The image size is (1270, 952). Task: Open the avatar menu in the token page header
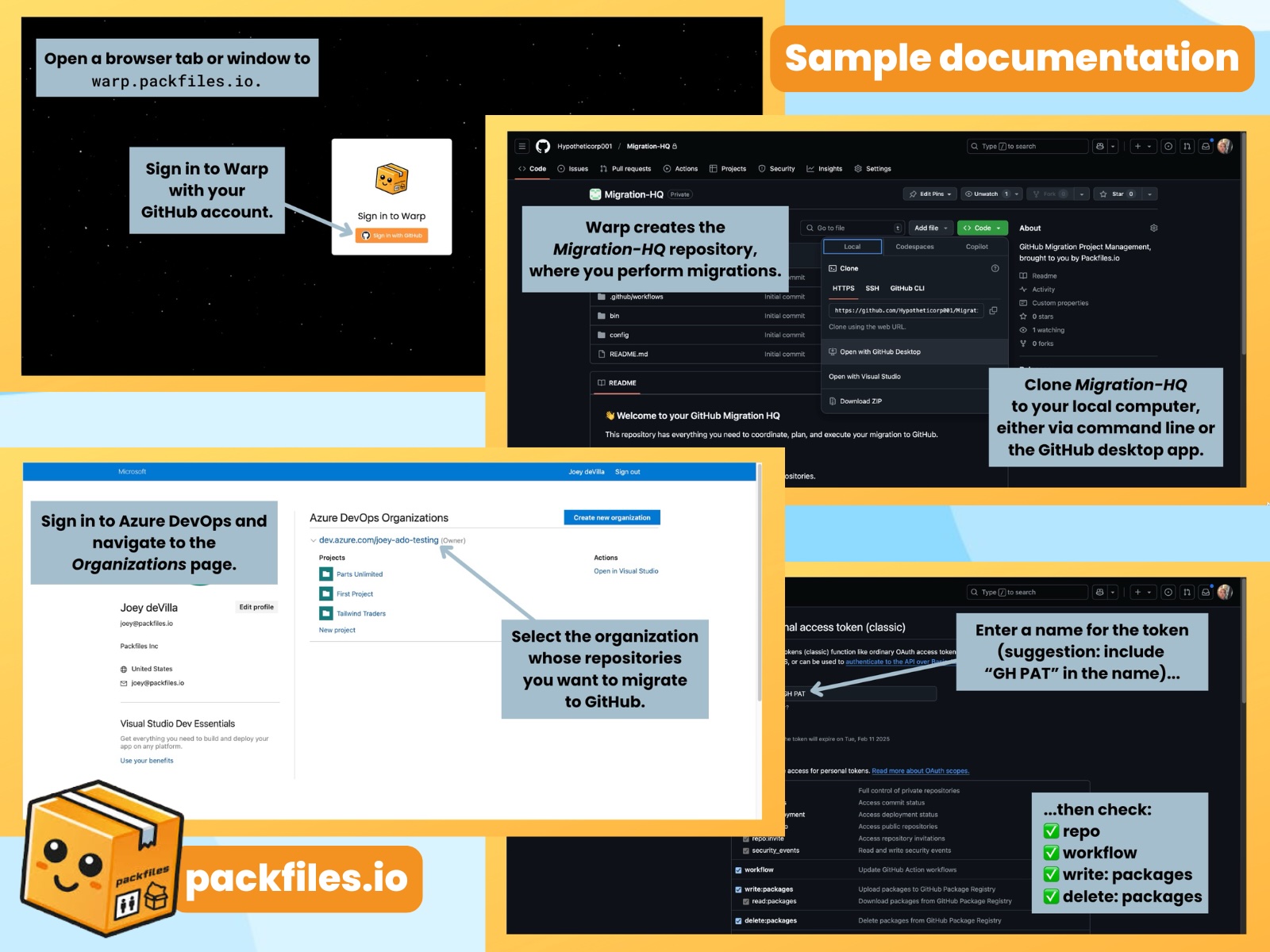coord(1225,592)
